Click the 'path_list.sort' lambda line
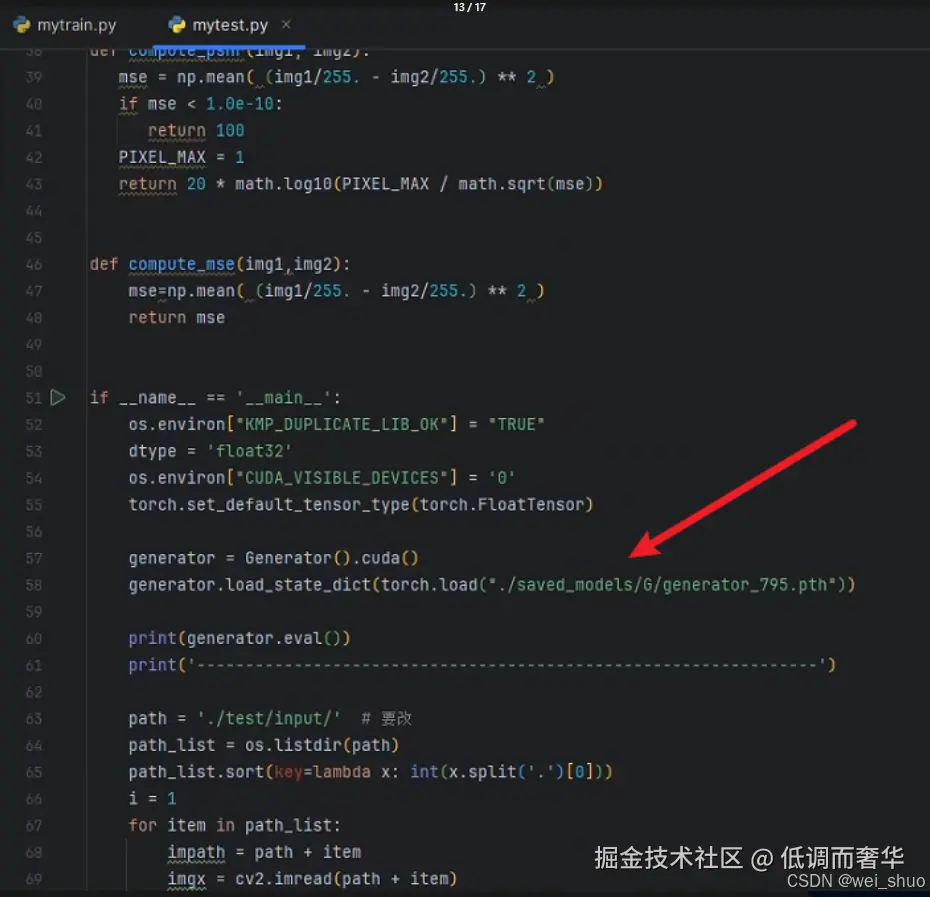Viewport: 930px width, 897px height. [x=371, y=772]
